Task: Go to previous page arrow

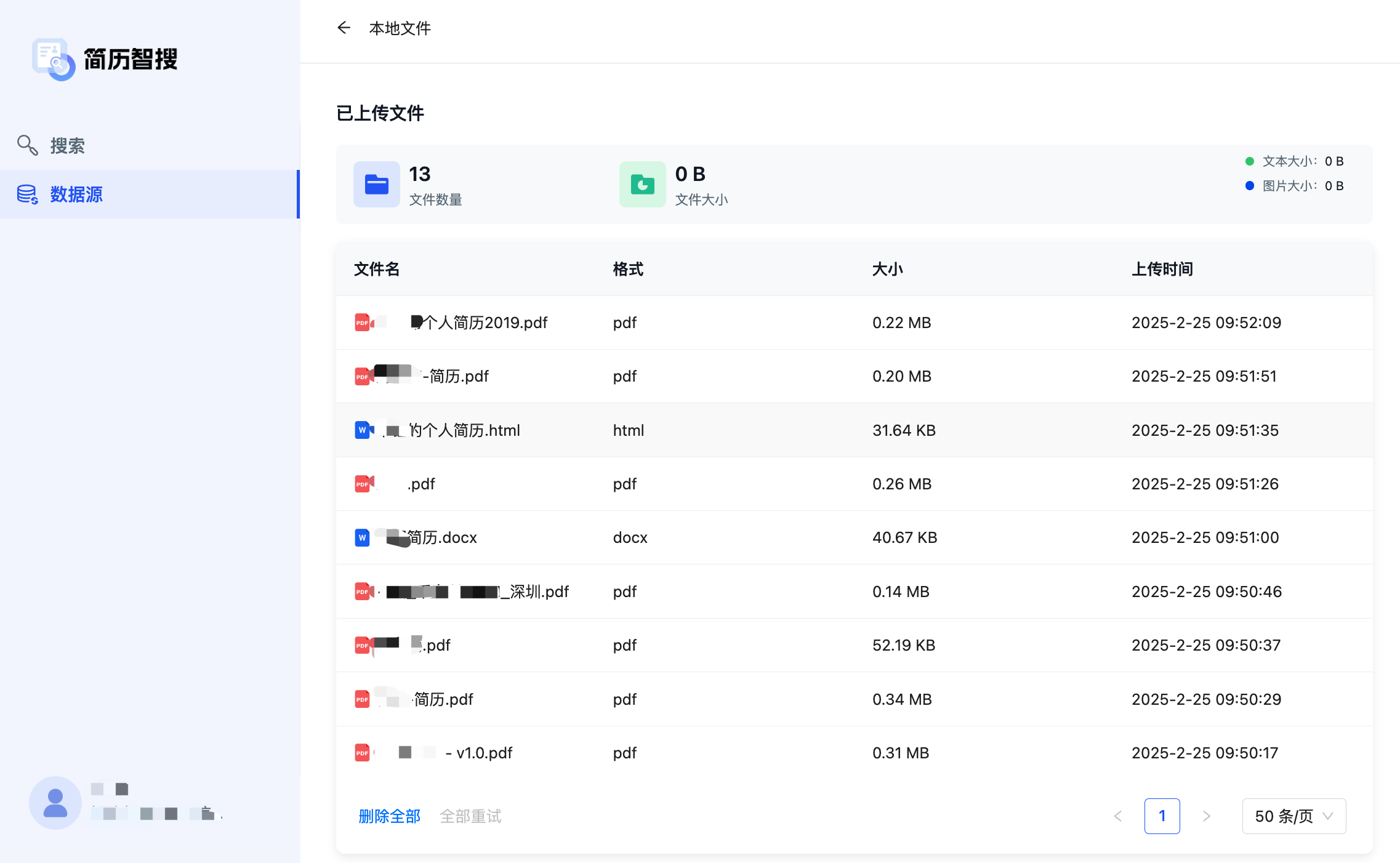Action: [1118, 816]
